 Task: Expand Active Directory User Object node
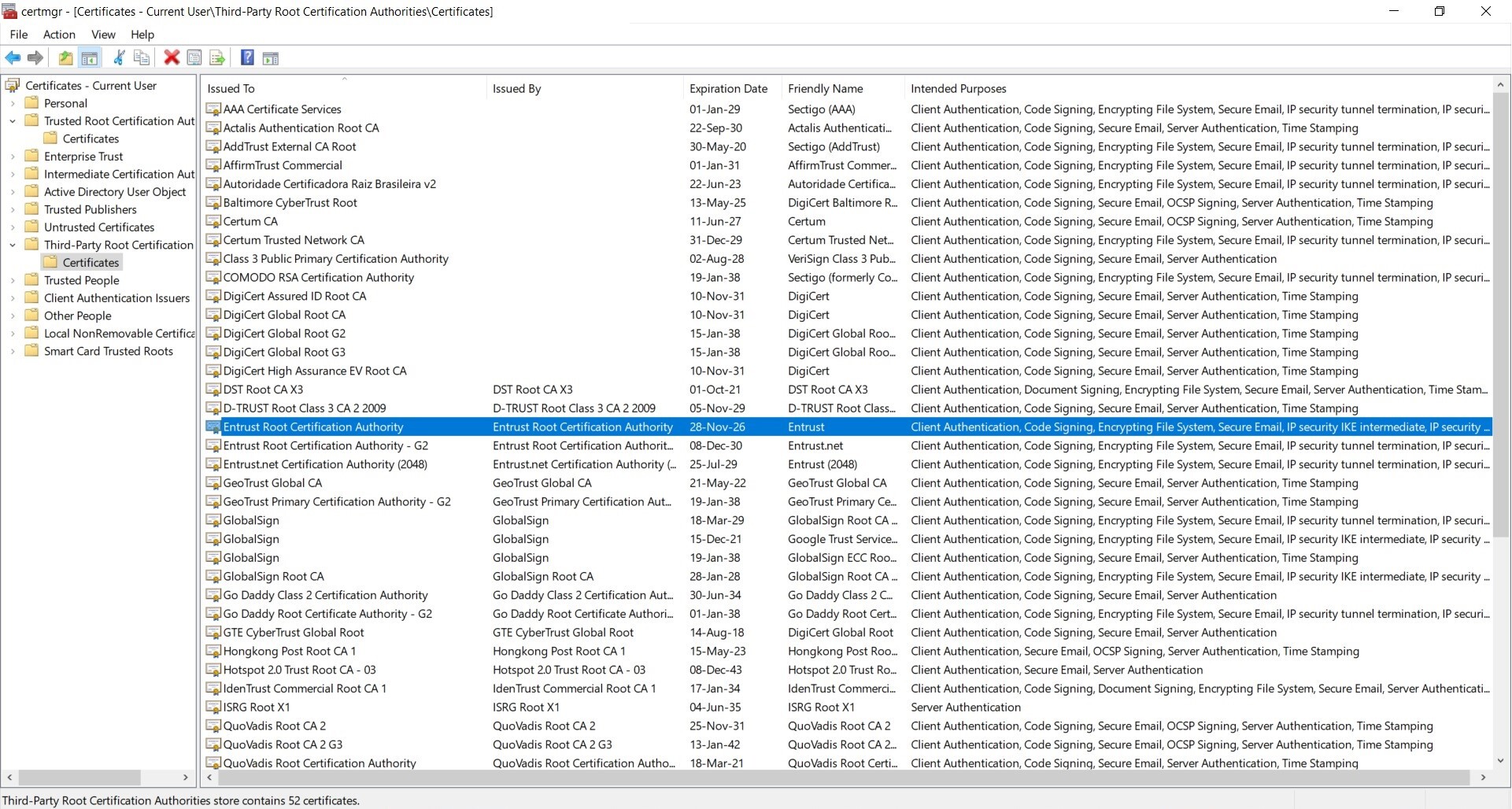[x=13, y=192]
